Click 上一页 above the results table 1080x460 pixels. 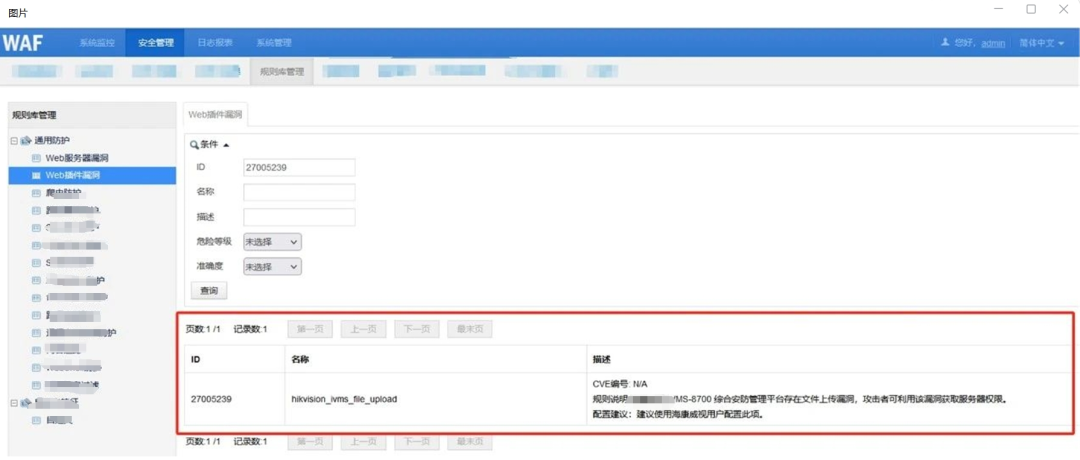click(363, 329)
